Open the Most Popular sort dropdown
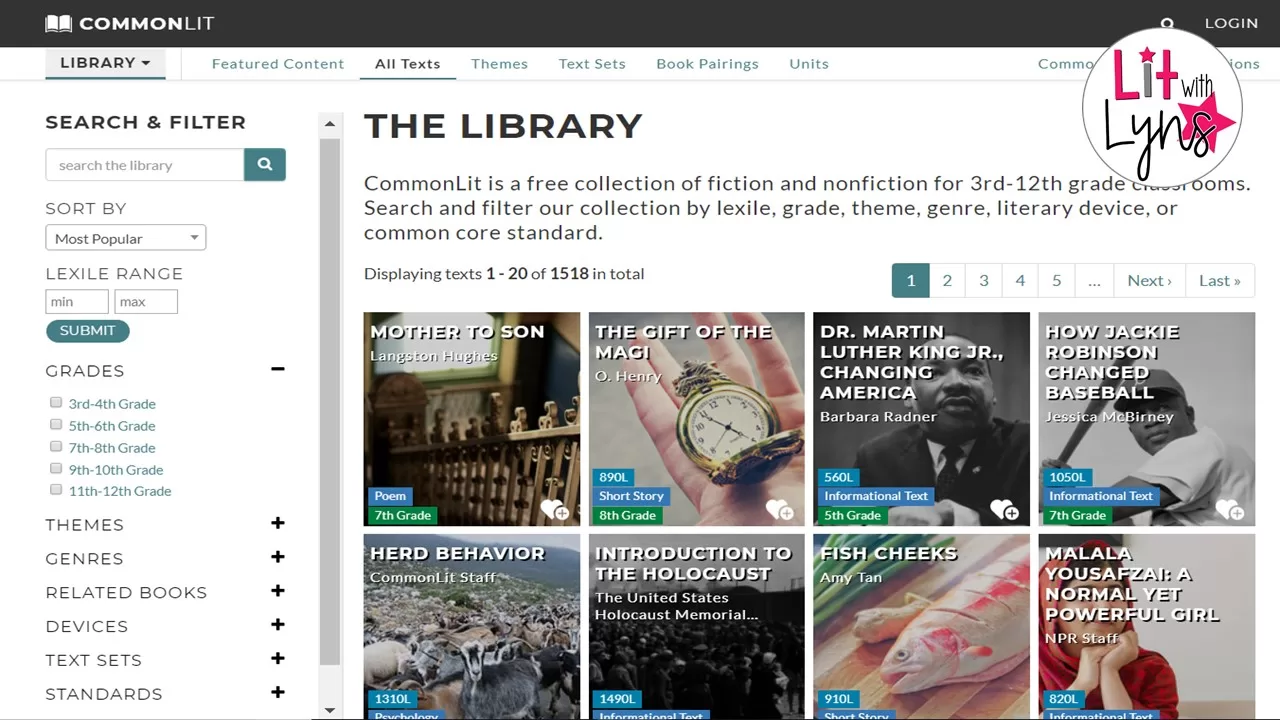Screen dimensions: 1280x720 point(125,238)
